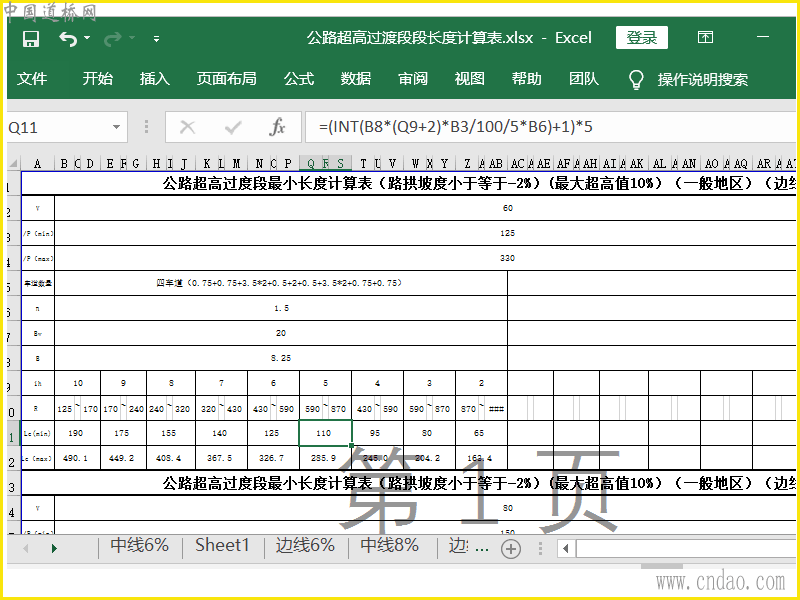Open the Undo history dropdown arrow
800x600 pixels.
click(87, 38)
